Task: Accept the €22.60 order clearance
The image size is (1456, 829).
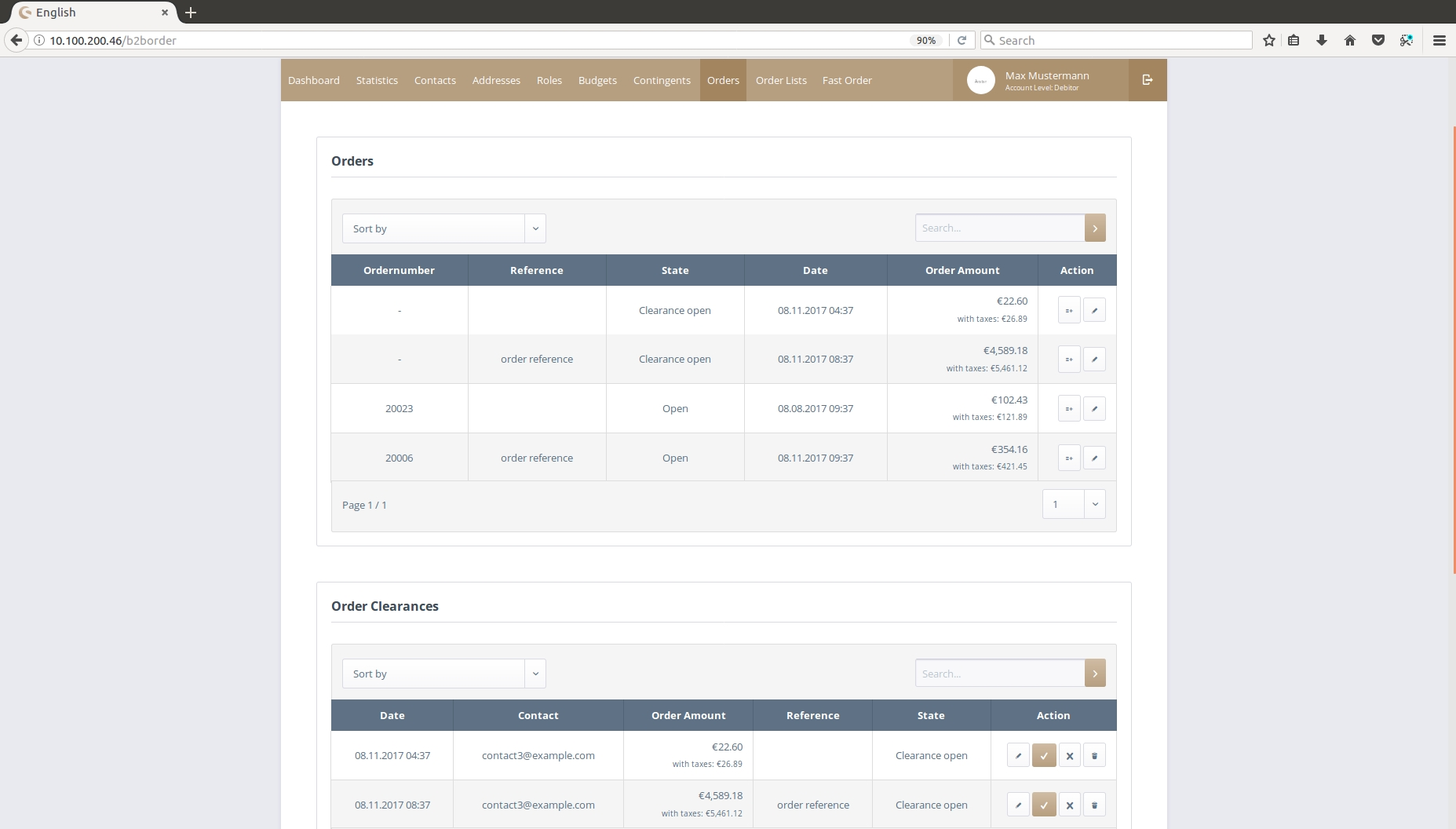Action: (x=1043, y=755)
